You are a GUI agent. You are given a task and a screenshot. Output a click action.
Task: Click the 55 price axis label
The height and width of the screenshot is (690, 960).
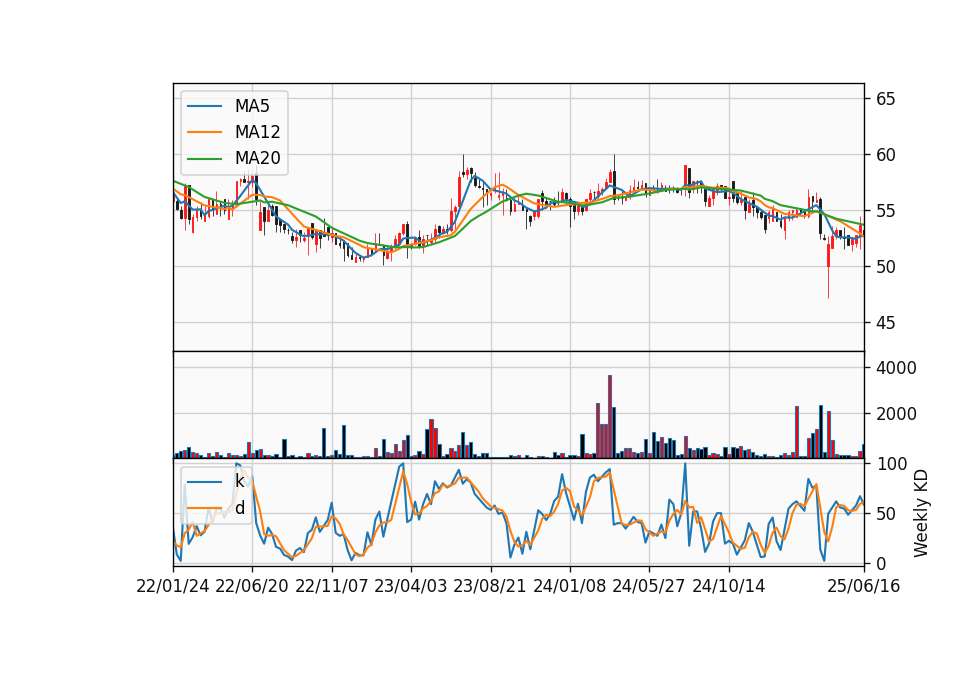coord(885,211)
